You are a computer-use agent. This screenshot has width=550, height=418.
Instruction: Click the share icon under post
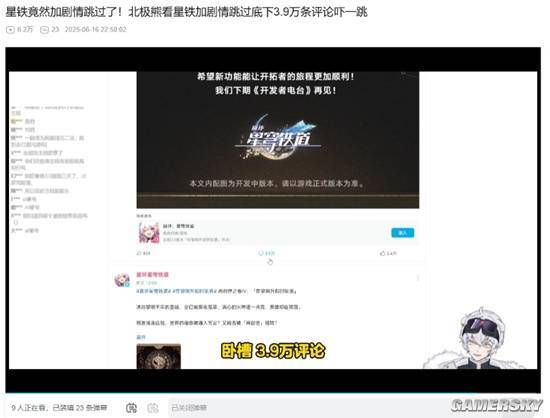pos(139,253)
